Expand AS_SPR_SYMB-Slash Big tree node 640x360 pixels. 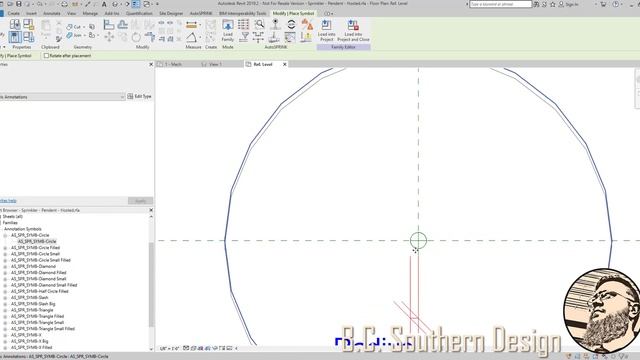[x=5, y=304]
